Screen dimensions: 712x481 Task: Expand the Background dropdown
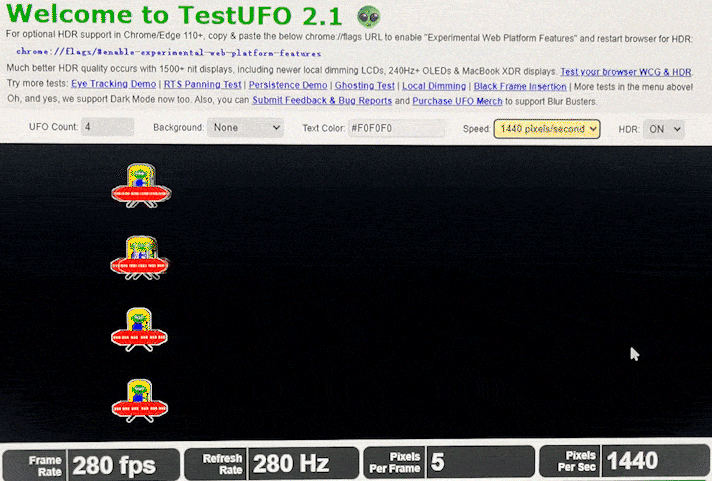246,128
